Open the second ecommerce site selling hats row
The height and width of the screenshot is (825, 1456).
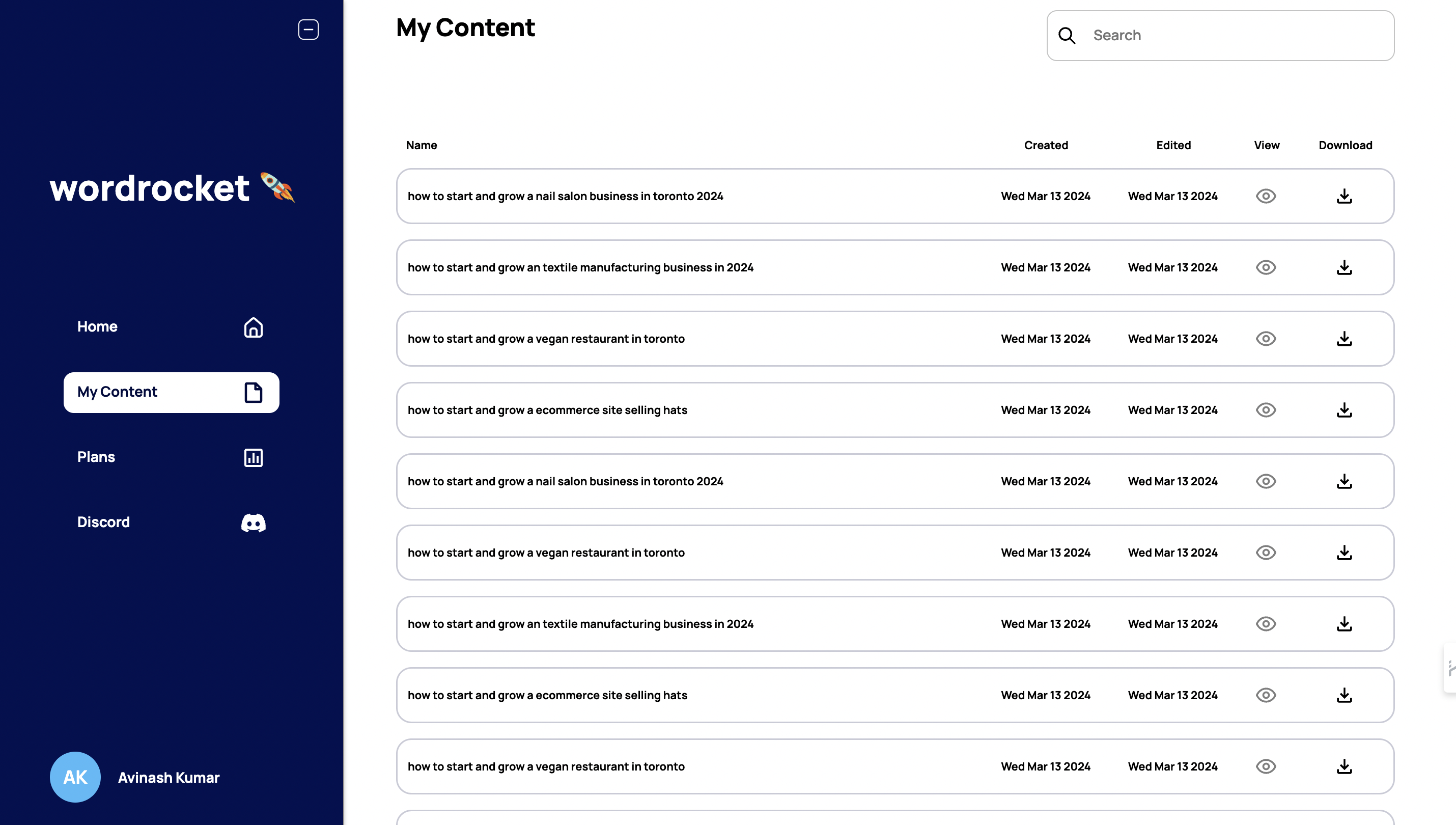tap(547, 695)
